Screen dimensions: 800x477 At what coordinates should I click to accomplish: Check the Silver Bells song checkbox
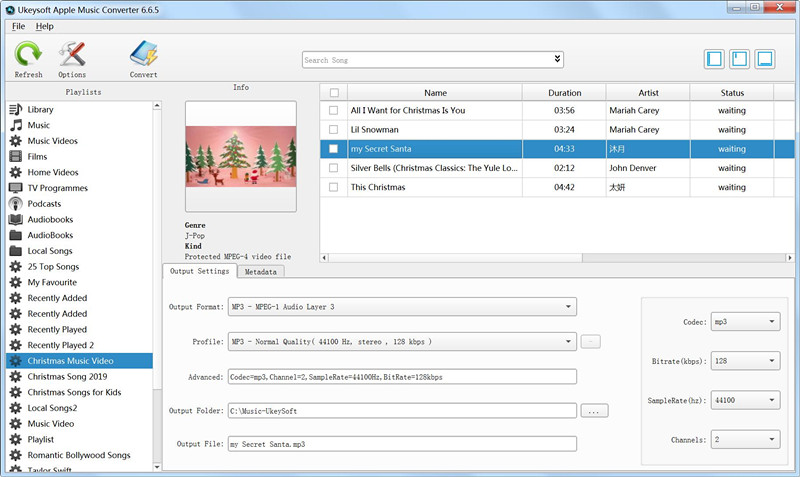pos(334,168)
